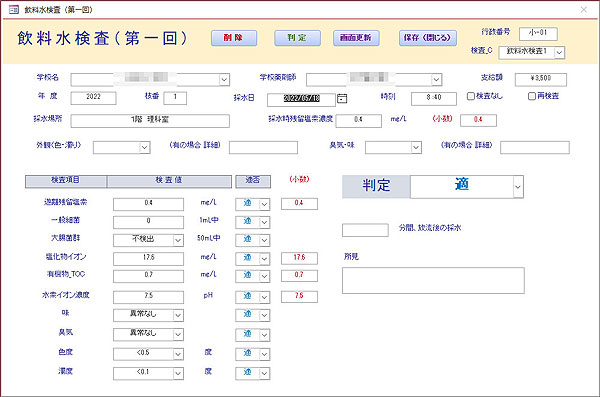Image resolution: width=600 pixels, height=397 pixels.
Task: Open 適否 dropdown for 塩化物イオン
Action: pyautogui.click(x=264, y=259)
